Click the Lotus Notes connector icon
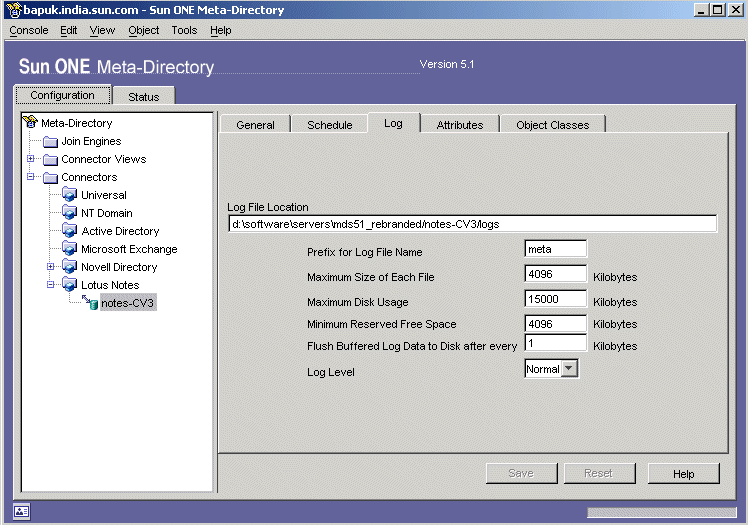This screenshot has height=525, width=748. click(x=70, y=285)
